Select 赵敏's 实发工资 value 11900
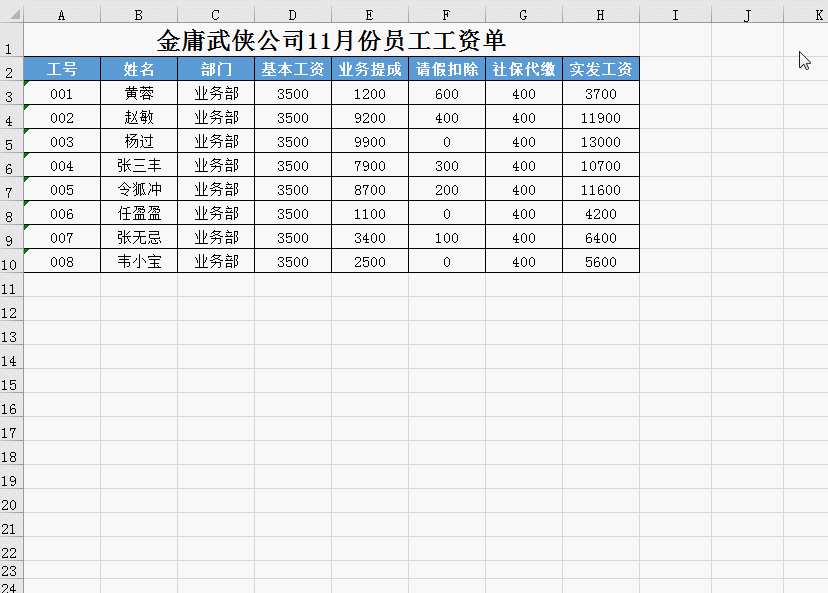Viewport: 828px width, 593px height. pyautogui.click(x=600, y=117)
